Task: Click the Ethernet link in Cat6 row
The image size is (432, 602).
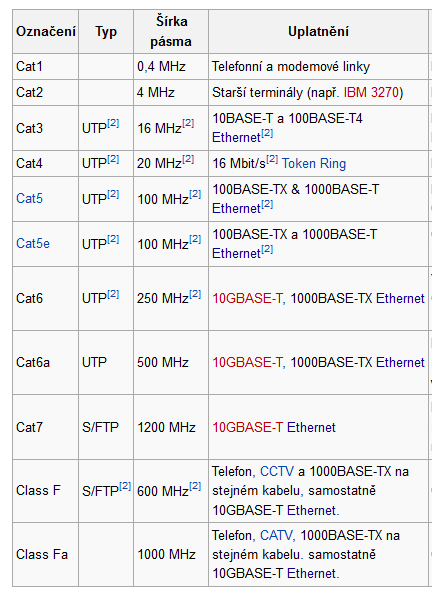Action: coord(400,298)
